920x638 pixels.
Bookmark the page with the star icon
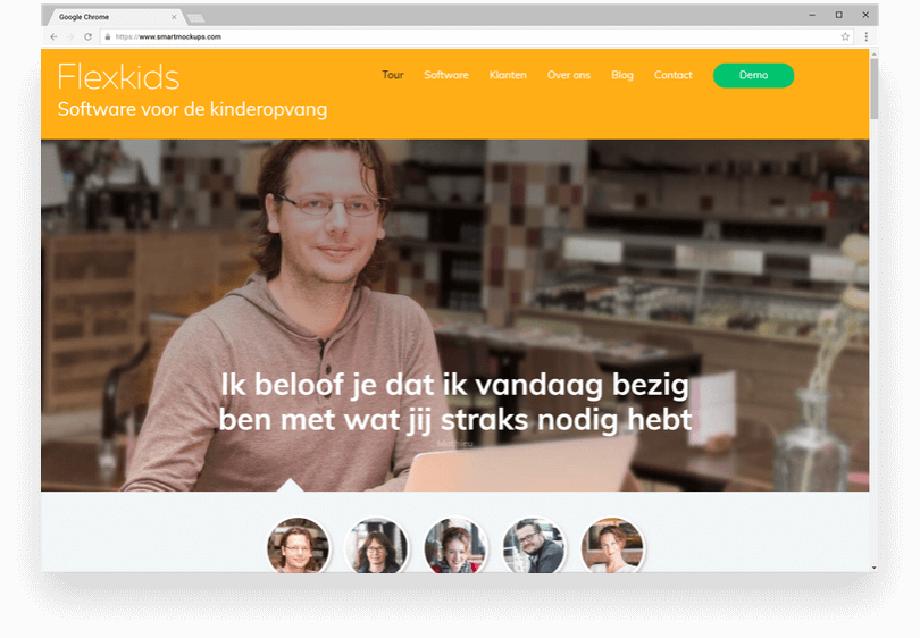tap(845, 36)
